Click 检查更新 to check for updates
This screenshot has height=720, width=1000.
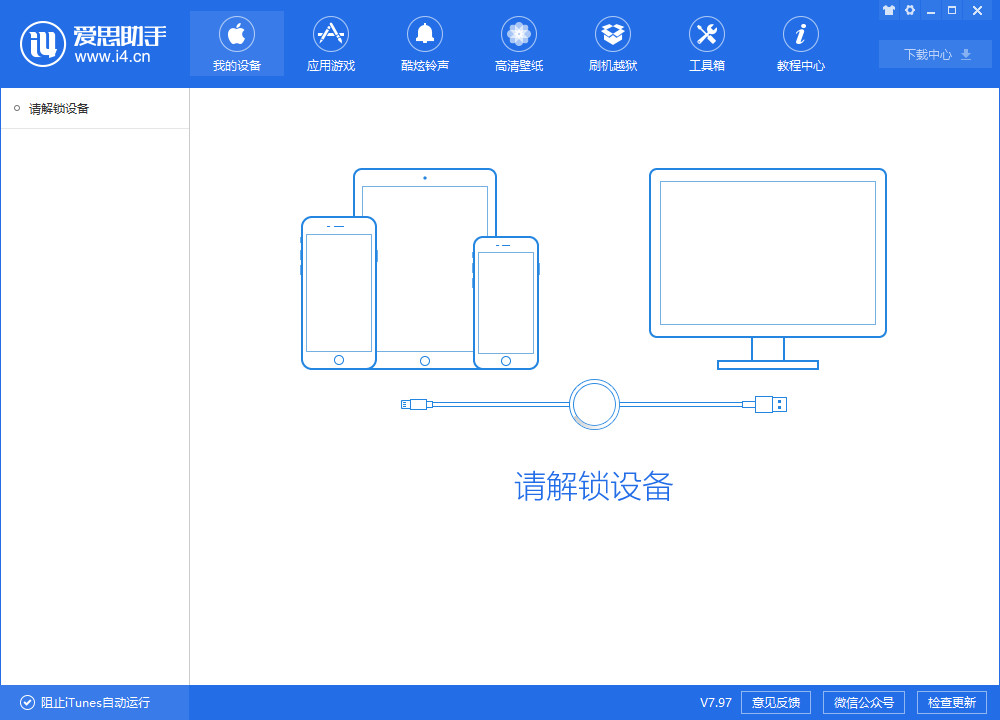click(951, 702)
